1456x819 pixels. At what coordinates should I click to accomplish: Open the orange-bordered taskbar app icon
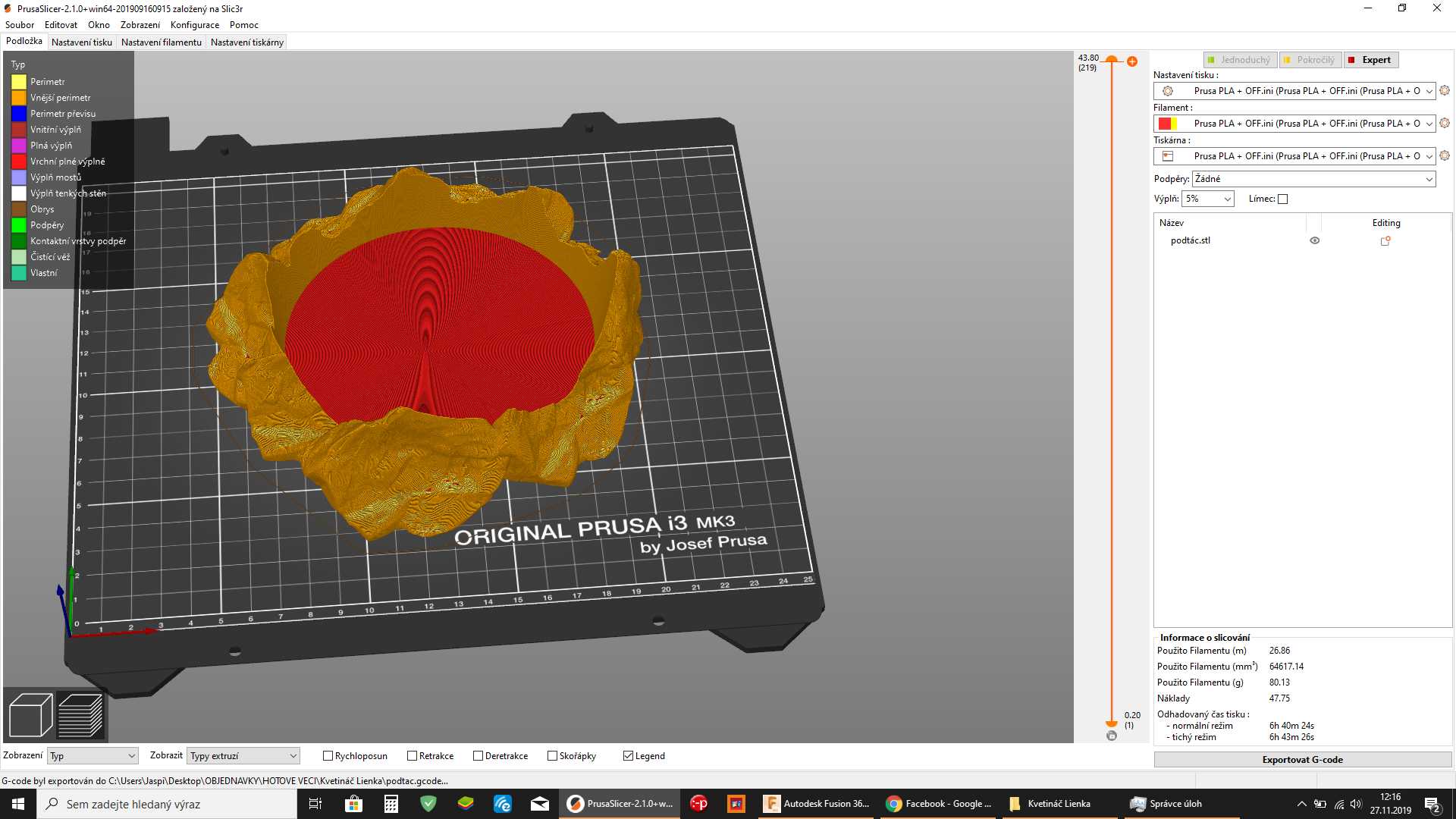(736, 804)
